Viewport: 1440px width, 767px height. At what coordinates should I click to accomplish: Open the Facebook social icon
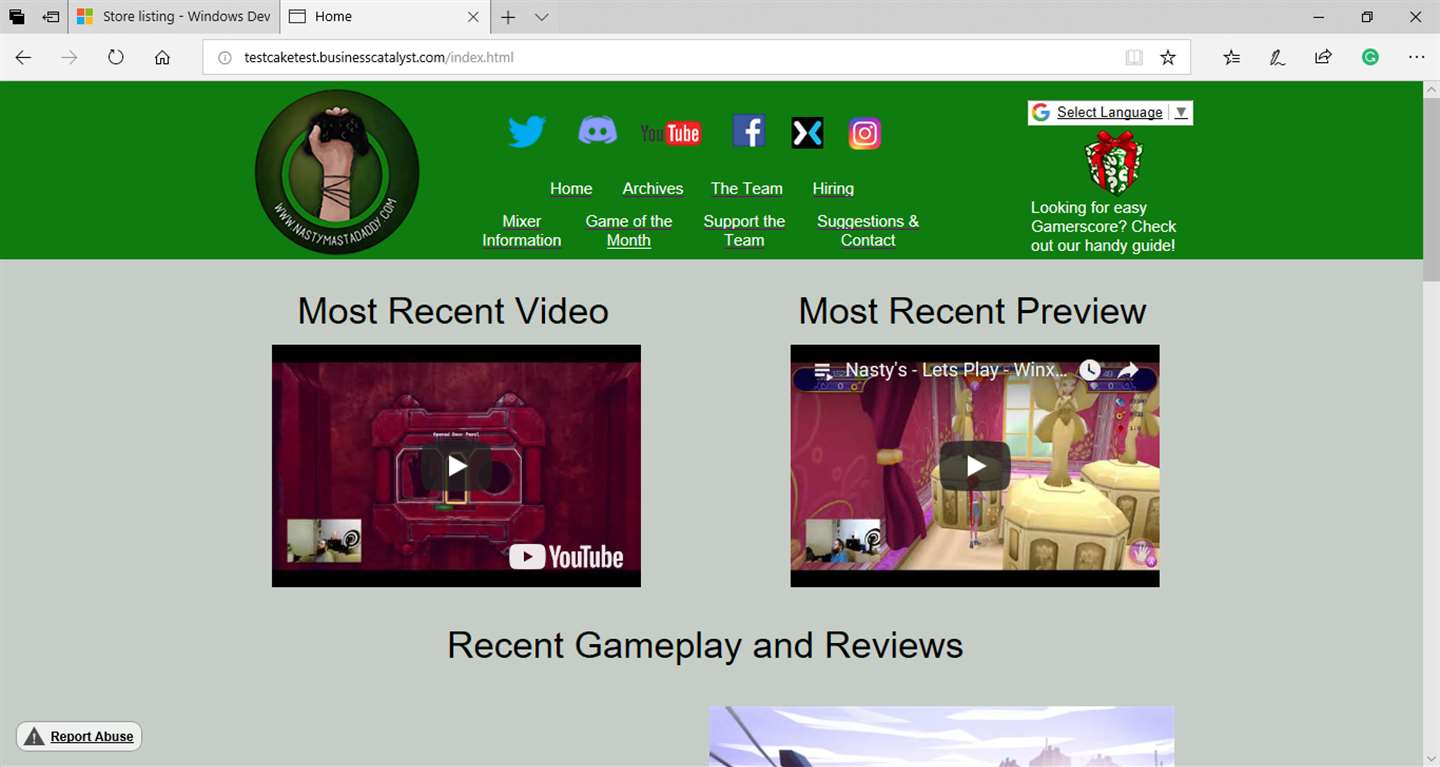[749, 131]
